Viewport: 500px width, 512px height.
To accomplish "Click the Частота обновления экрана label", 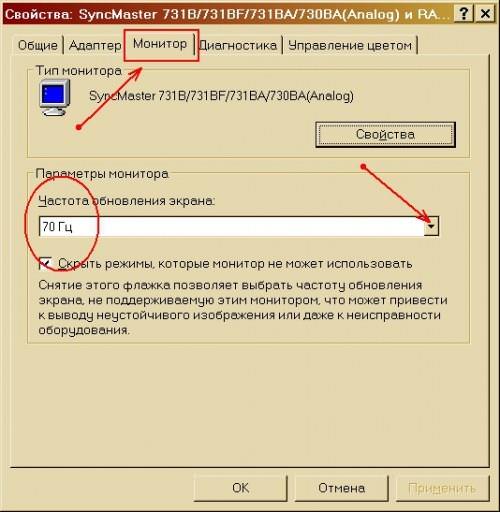I will (127, 201).
